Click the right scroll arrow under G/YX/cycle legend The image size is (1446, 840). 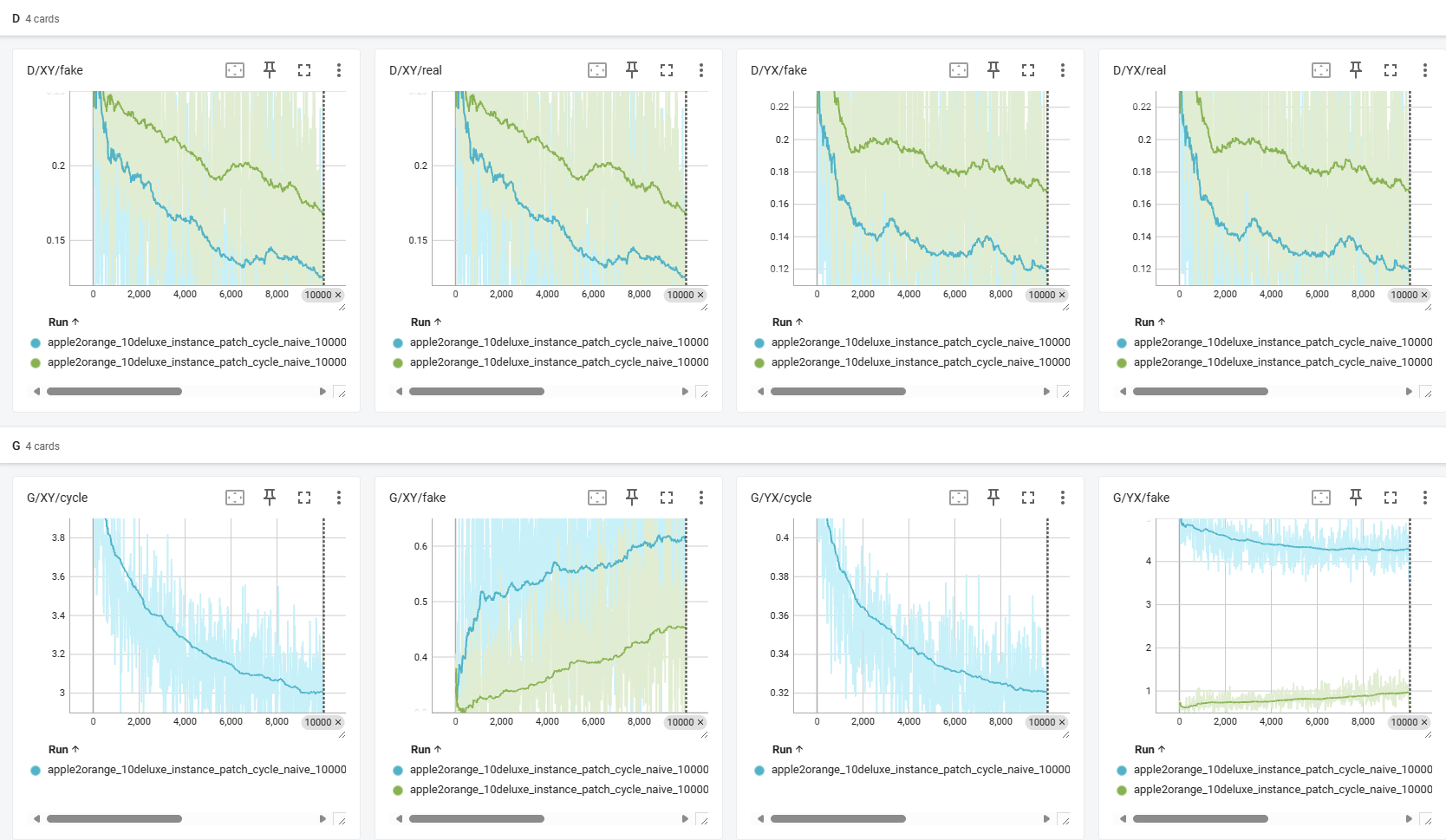[x=1046, y=819]
